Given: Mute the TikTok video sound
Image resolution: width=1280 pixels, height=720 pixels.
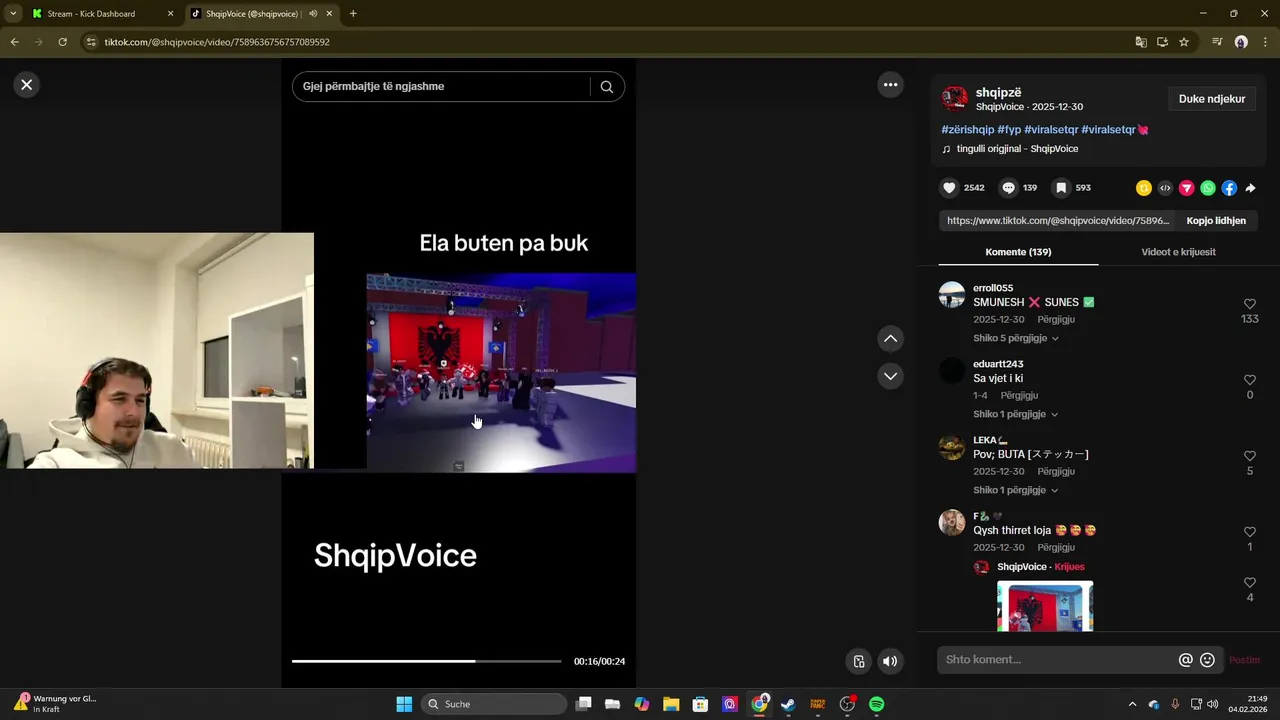Looking at the screenshot, I should (890, 661).
